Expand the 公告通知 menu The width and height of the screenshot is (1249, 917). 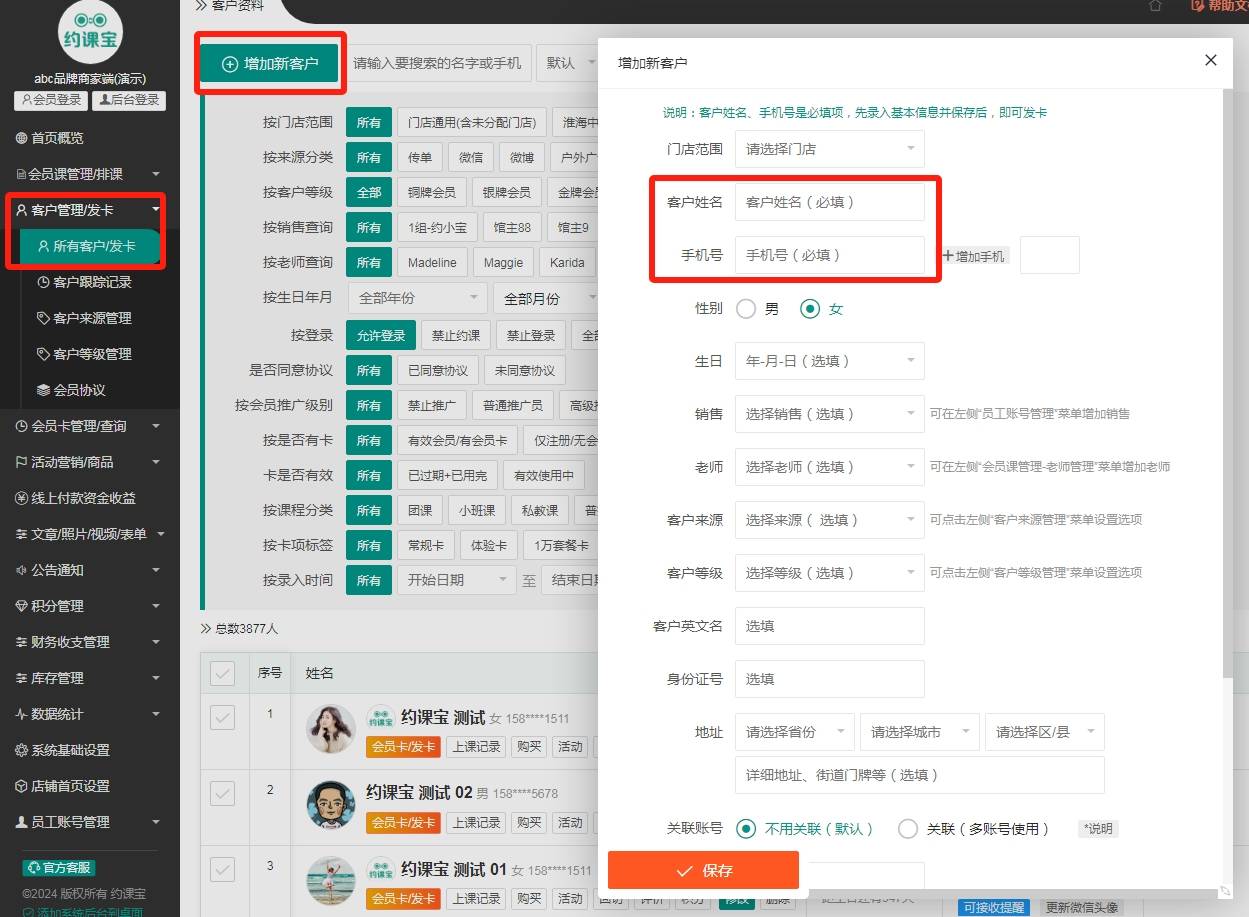tap(88, 570)
